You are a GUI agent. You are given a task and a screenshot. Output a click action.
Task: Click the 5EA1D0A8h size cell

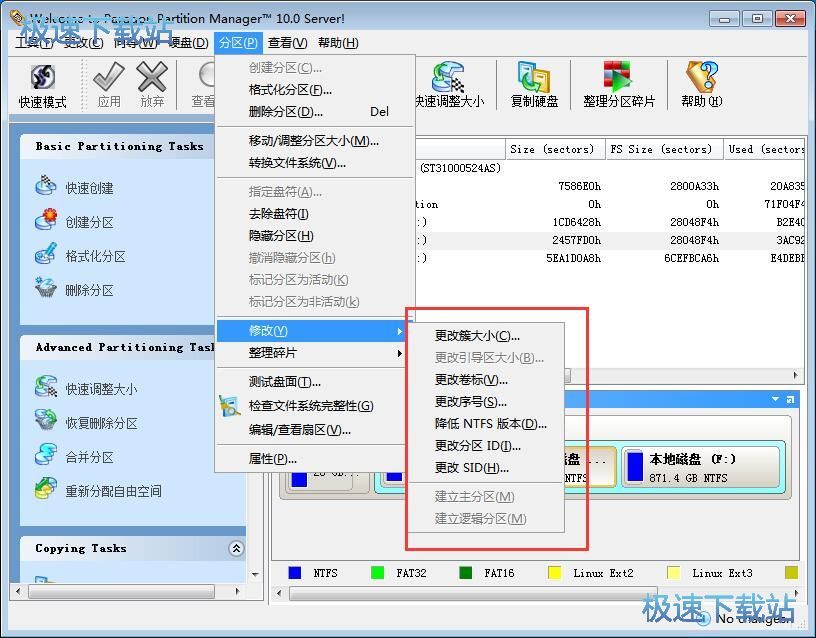pyautogui.click(x=573, y=258)
